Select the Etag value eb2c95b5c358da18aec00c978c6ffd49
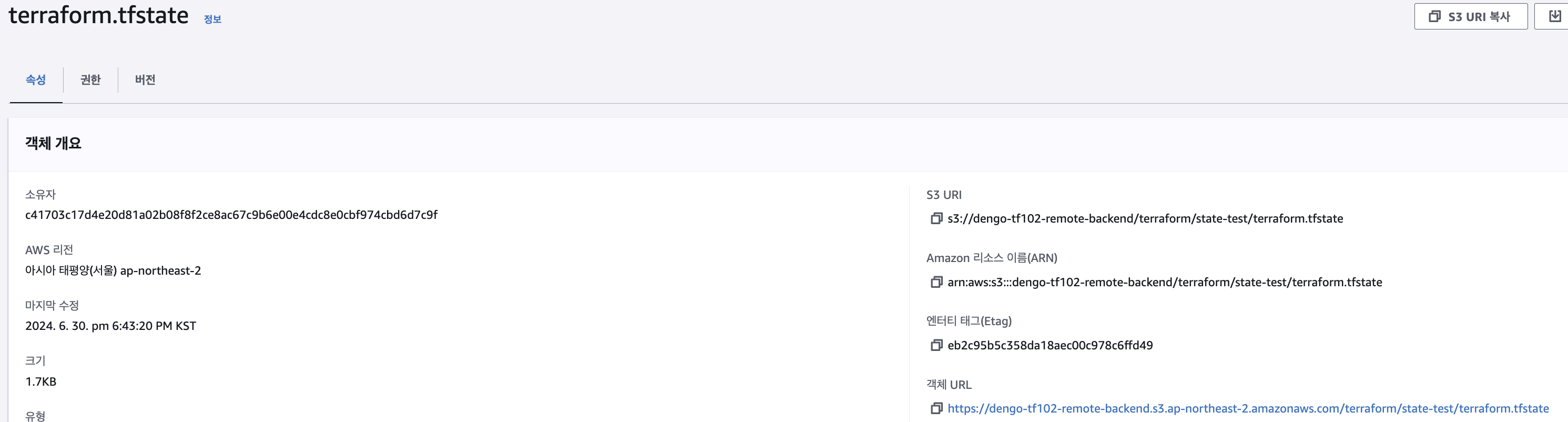This screenshot has width=1568, height=422. pyautogui.click(x=1050, y=345)
